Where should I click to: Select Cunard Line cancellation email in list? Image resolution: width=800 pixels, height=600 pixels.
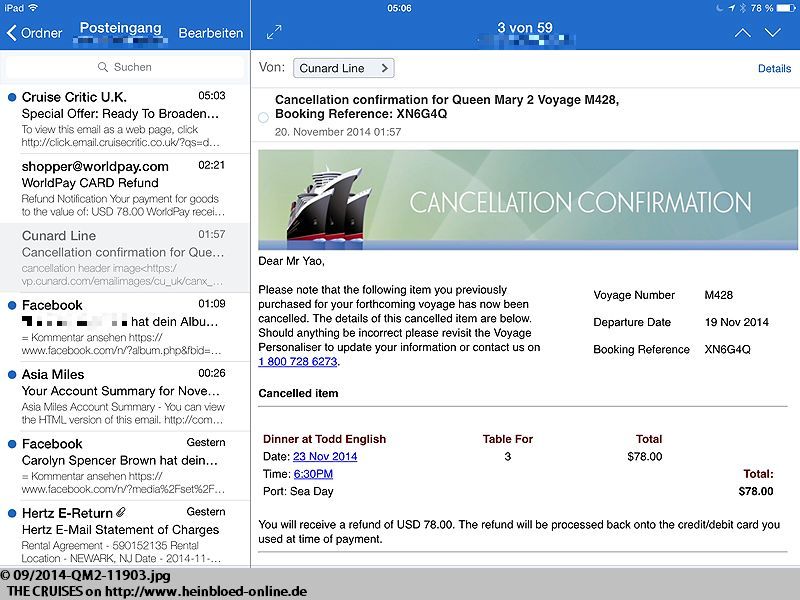[125, 258]
